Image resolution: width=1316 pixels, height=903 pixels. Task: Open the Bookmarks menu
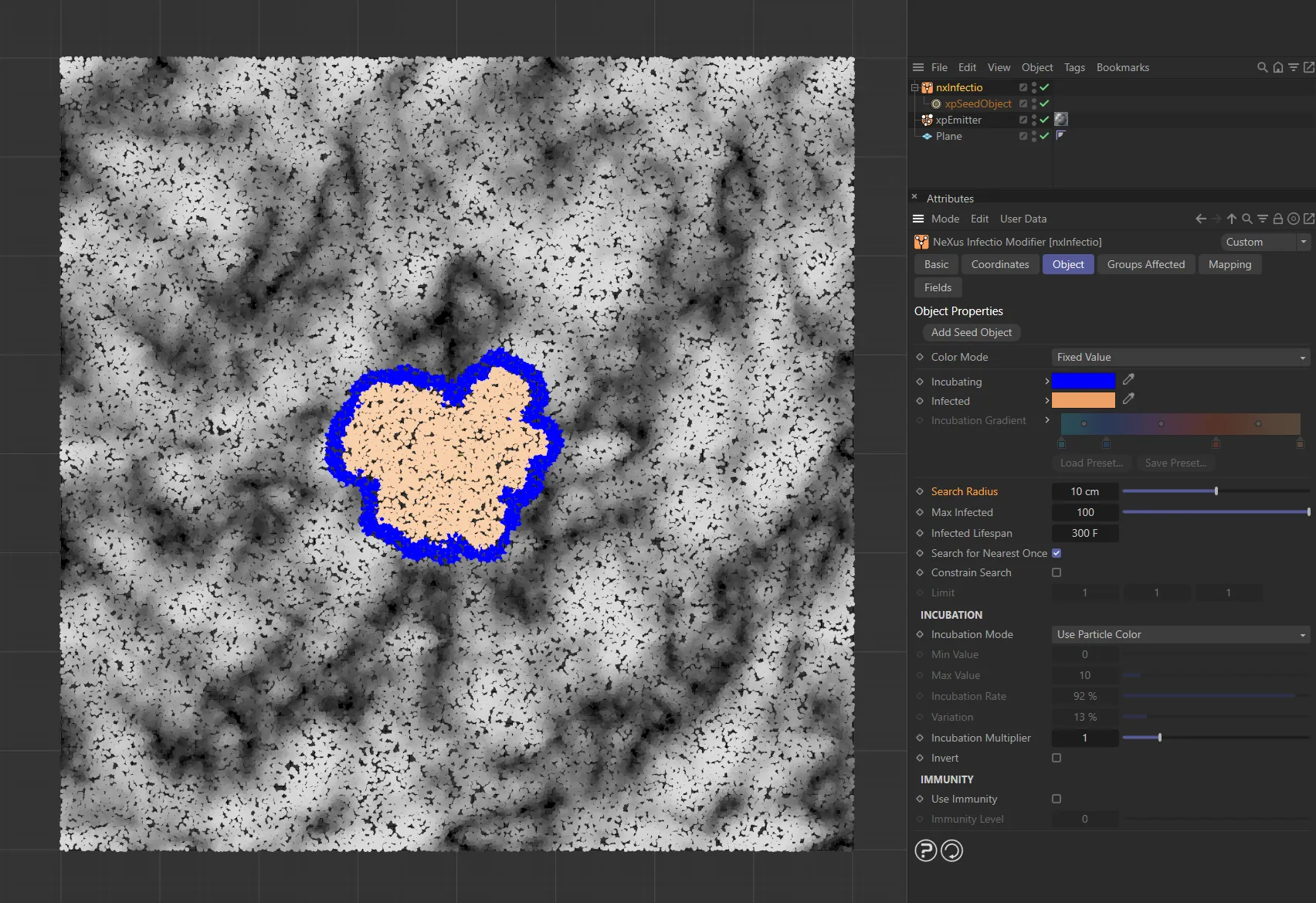tap(1123, 67)
